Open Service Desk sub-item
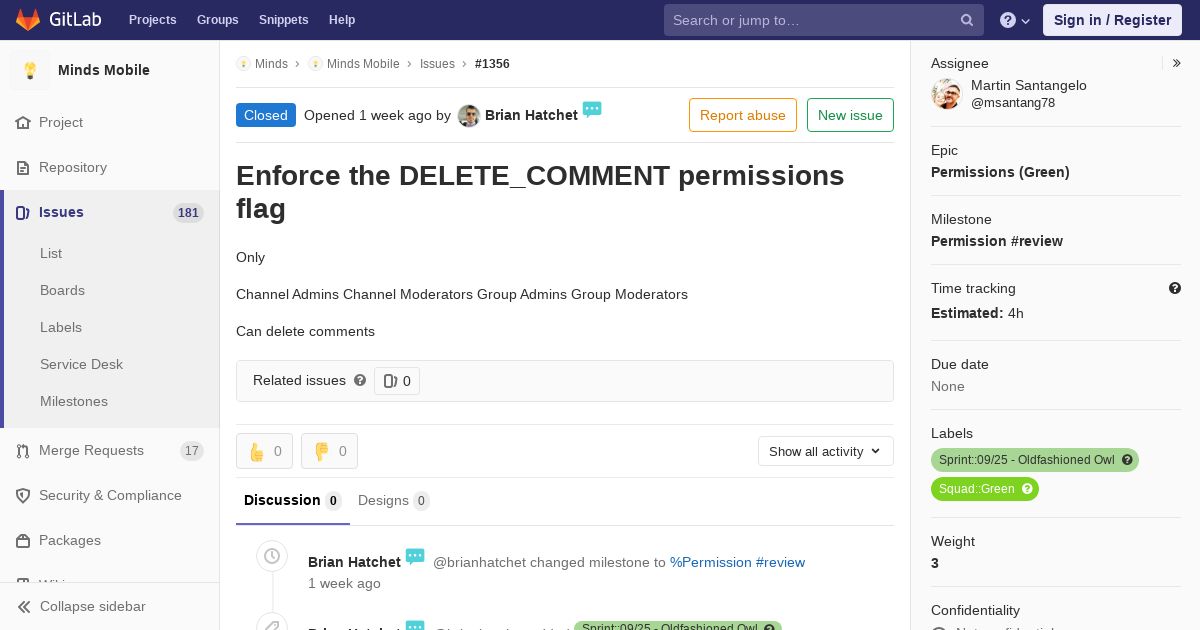The image size is (1200, 630). pos(81,364)
